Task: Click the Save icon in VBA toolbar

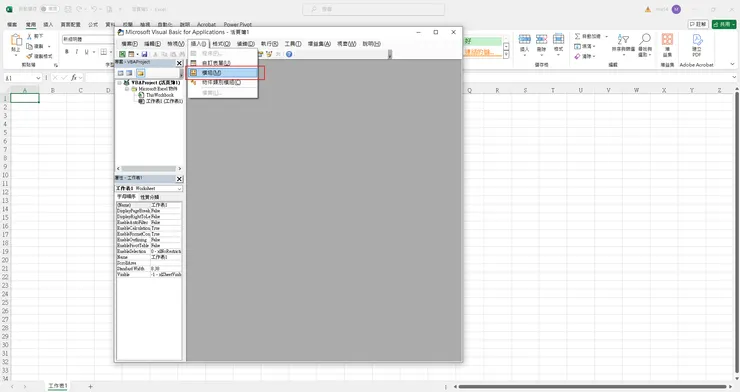Action: pyautogui.click(x=144, y=54)
